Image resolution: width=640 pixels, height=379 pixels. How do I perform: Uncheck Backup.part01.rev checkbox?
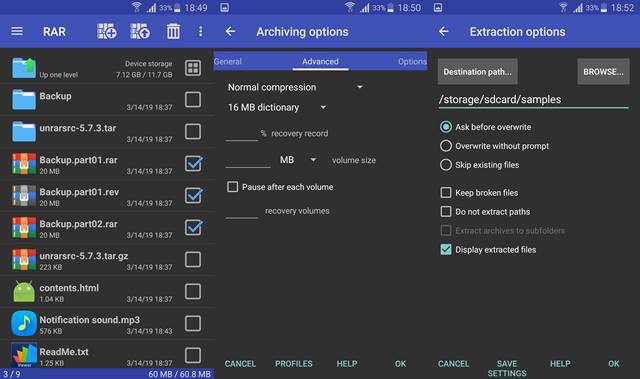(193, 195)
